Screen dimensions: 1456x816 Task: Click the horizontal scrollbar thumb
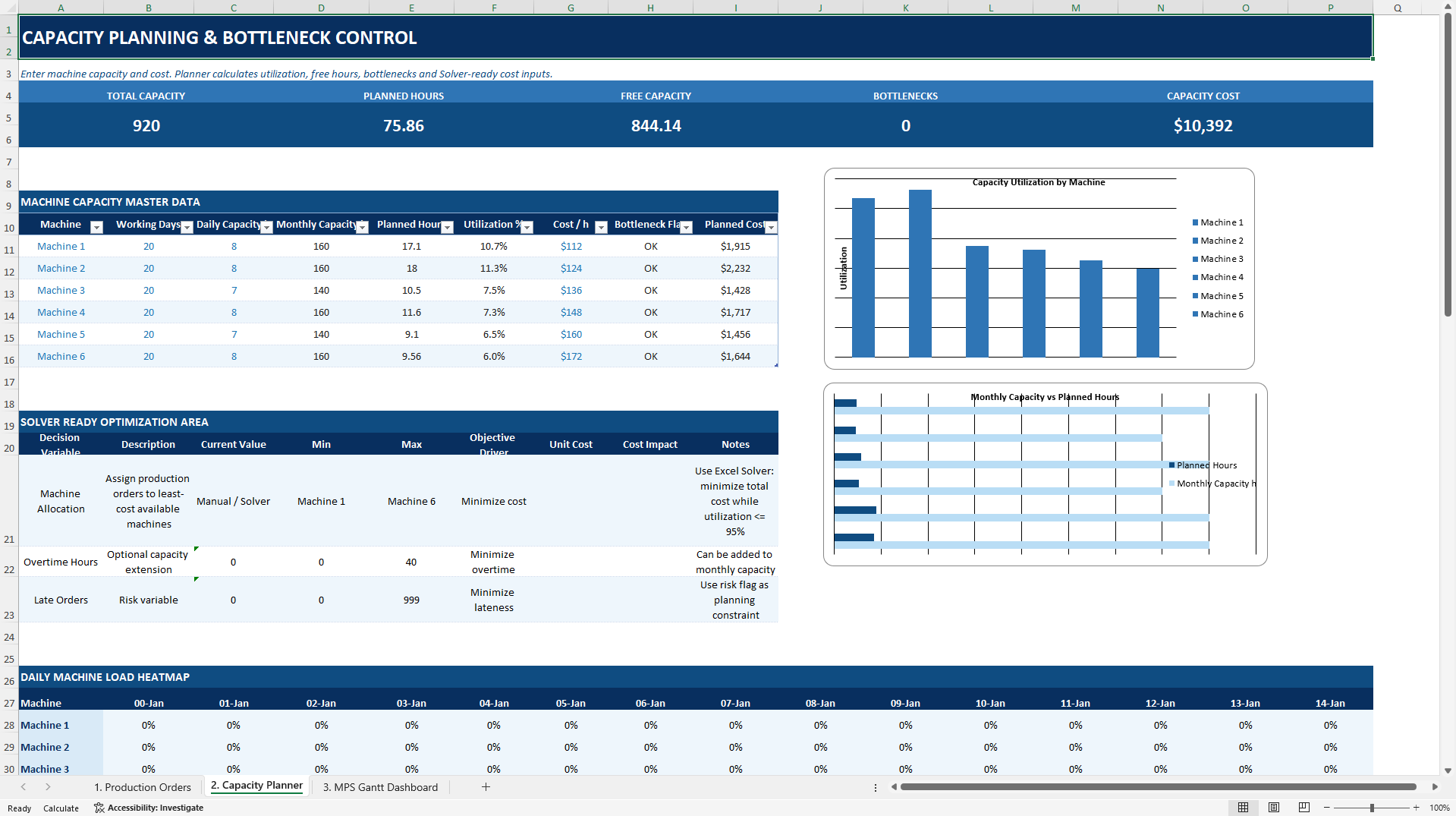coord(1158,787)
